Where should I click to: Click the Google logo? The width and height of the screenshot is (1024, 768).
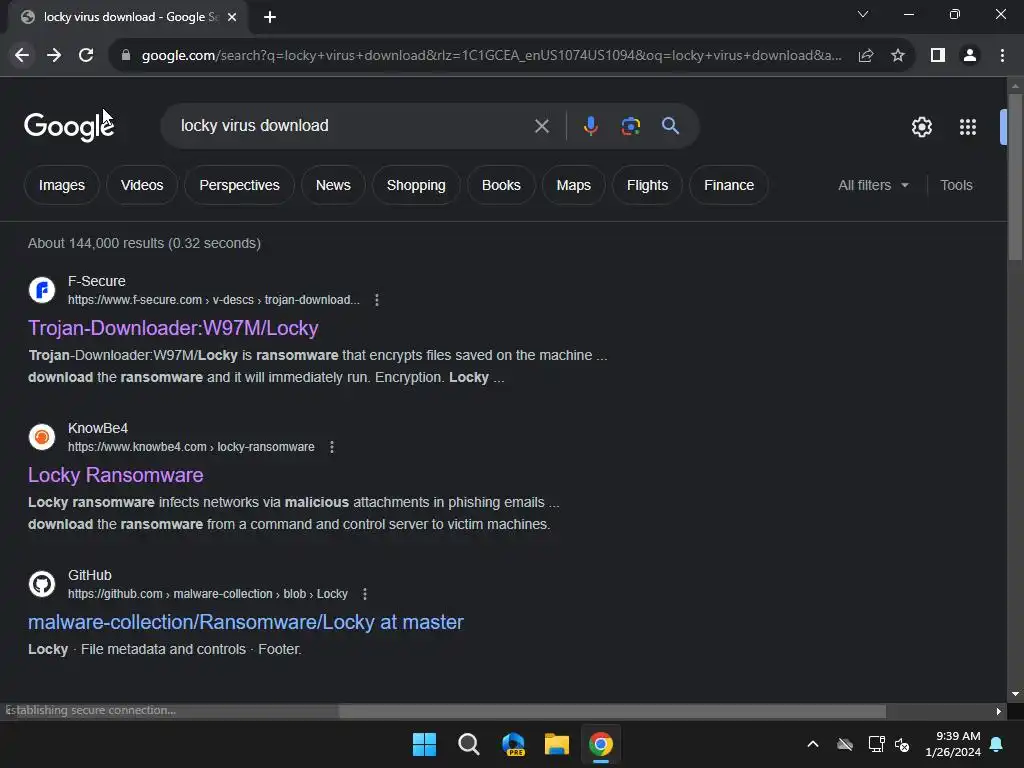click(x=69, y=126)
